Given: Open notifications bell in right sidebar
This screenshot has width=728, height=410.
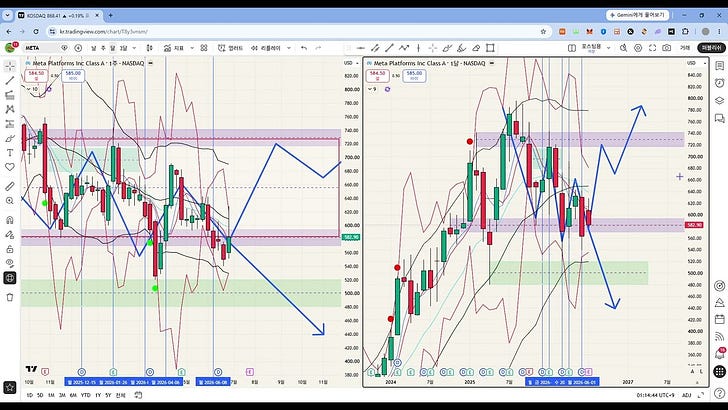Looking at the screenshot, I should [x=719, y=354].
